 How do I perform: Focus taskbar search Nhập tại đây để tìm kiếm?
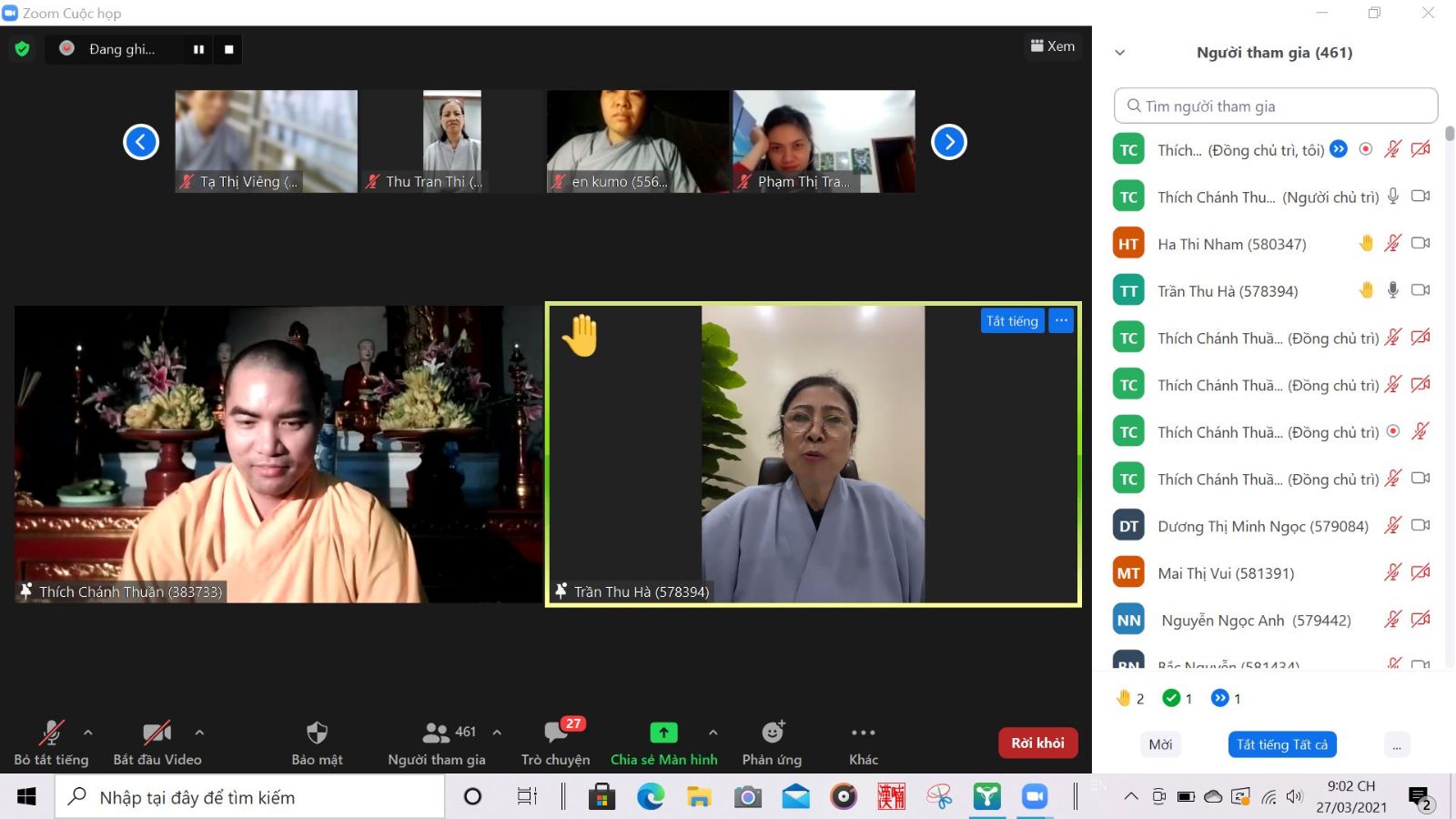(249, 797)
